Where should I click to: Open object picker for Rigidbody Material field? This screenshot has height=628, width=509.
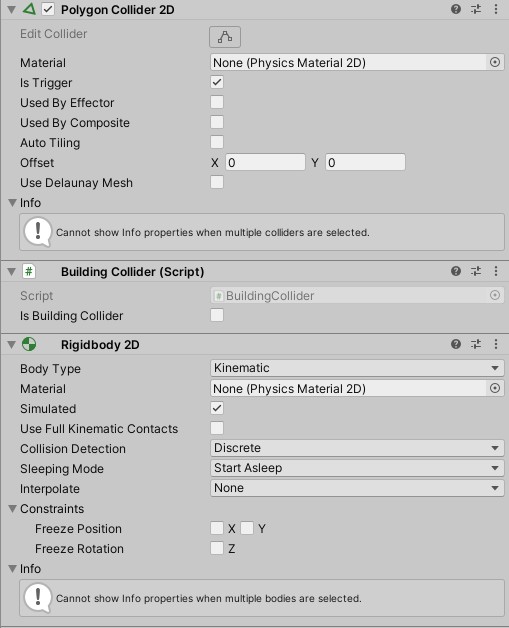point(495,388)
